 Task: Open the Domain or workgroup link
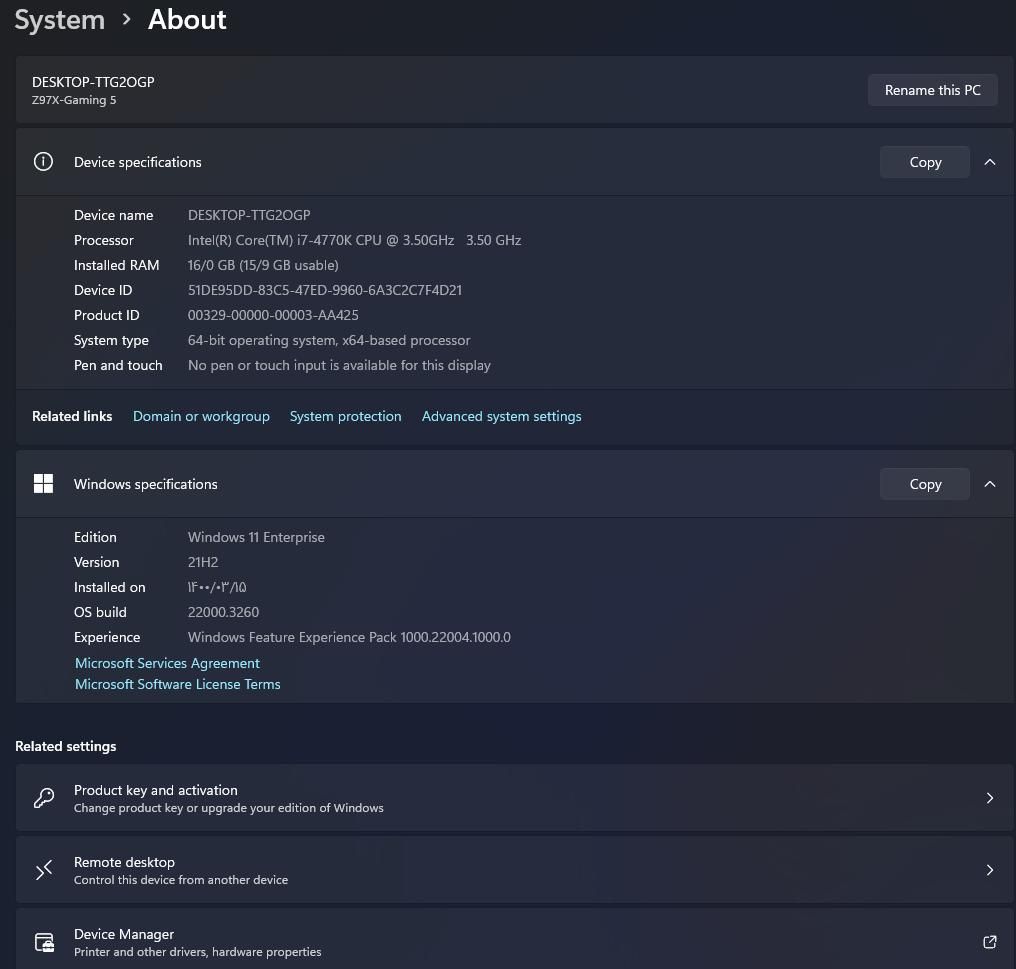tap(201, 416)
